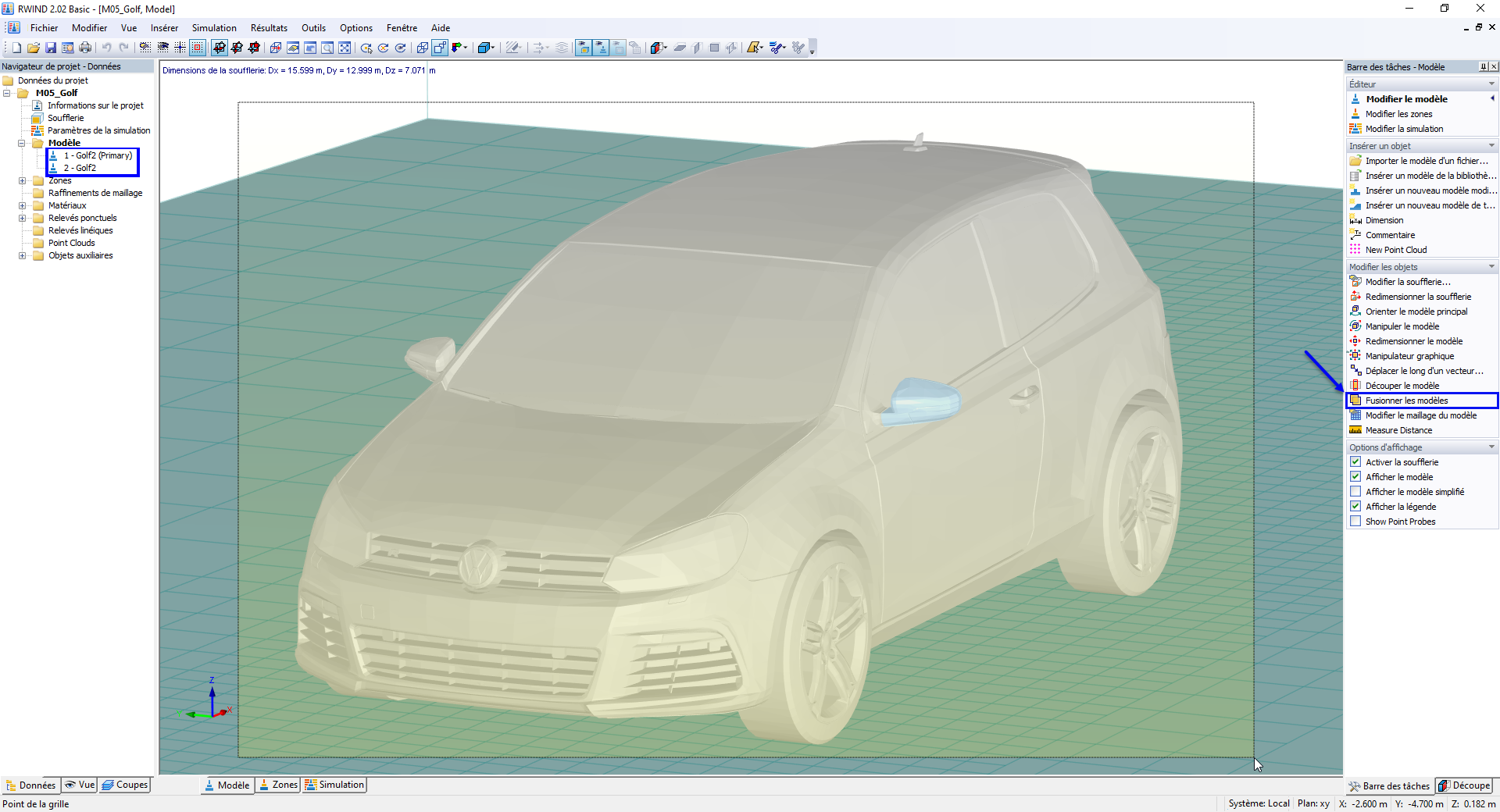
Task: Click the Save disk icon
Action: pyautogui.click(x=51, y=48)
